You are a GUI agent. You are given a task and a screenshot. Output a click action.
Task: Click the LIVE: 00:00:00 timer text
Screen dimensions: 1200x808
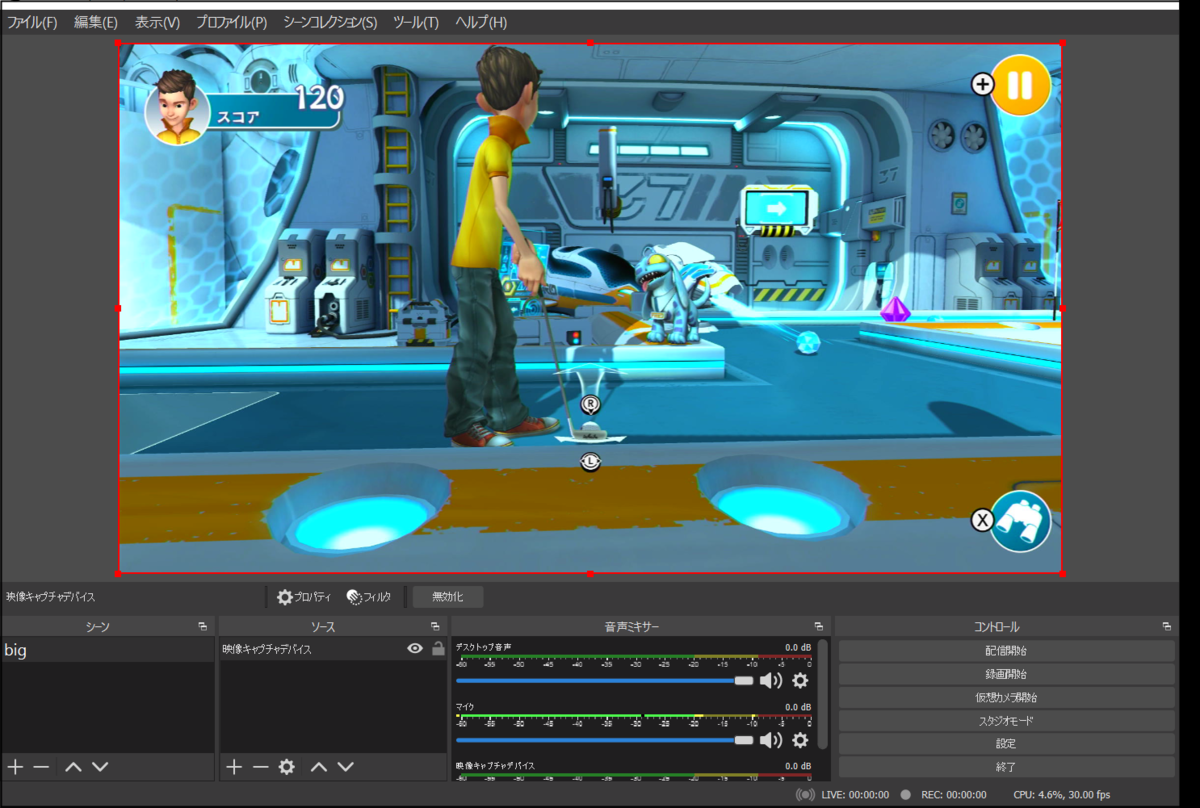[854, 795]
